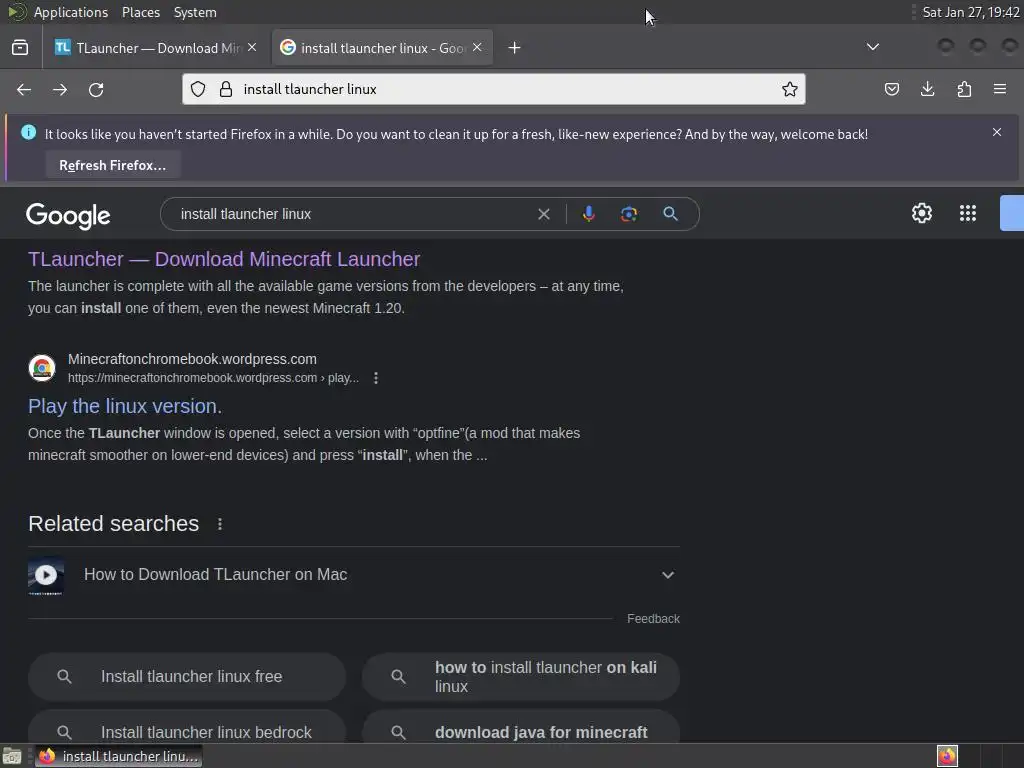Open the Places menu
Image resolution: width=1024 pixels, height=768 pixels.
(x=141, y=12)
